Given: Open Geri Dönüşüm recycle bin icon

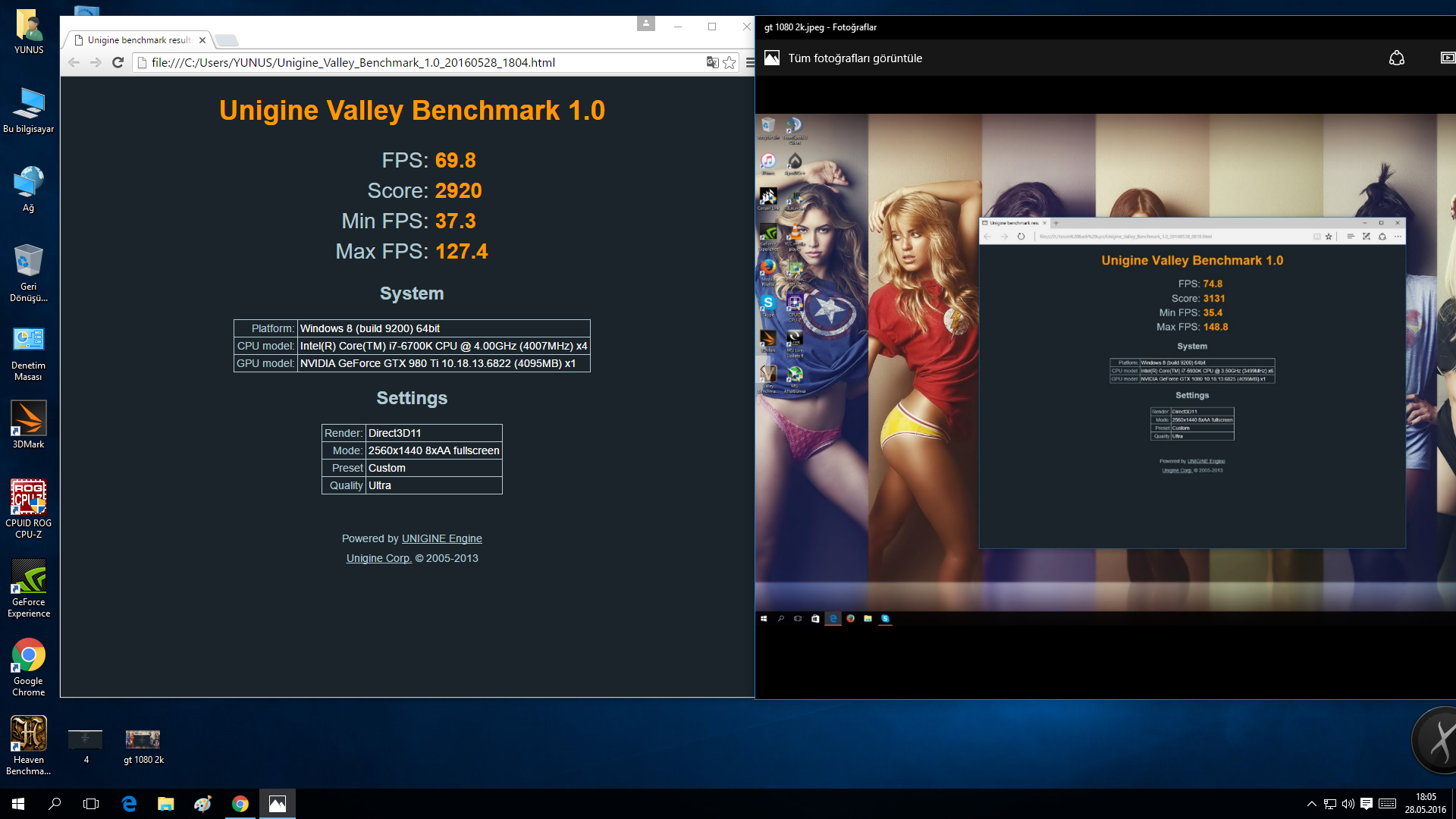Looking at the screenshot, I should coord(29,273).
